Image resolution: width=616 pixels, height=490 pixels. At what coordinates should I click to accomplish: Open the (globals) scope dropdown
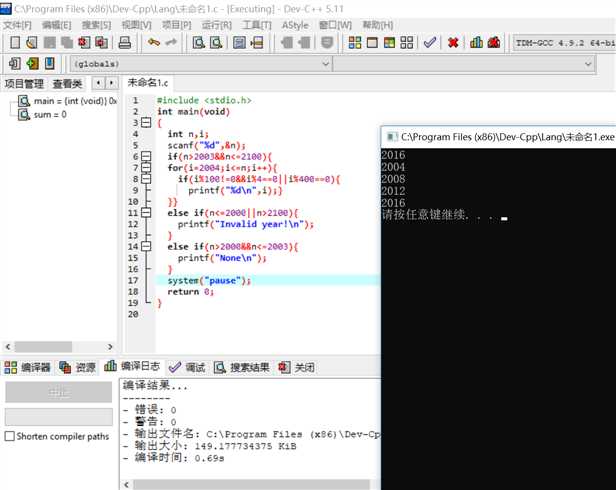[x=201, y=64]
